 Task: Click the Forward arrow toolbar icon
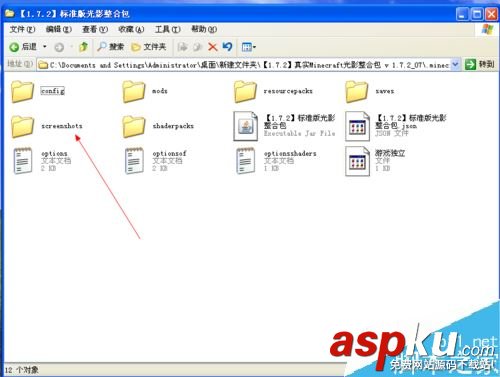click(x=59, y=47)
